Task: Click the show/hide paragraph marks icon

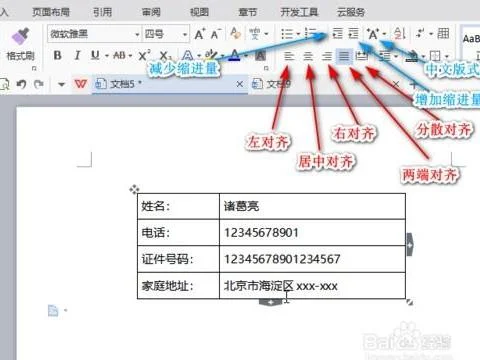Action: [421, 33]
